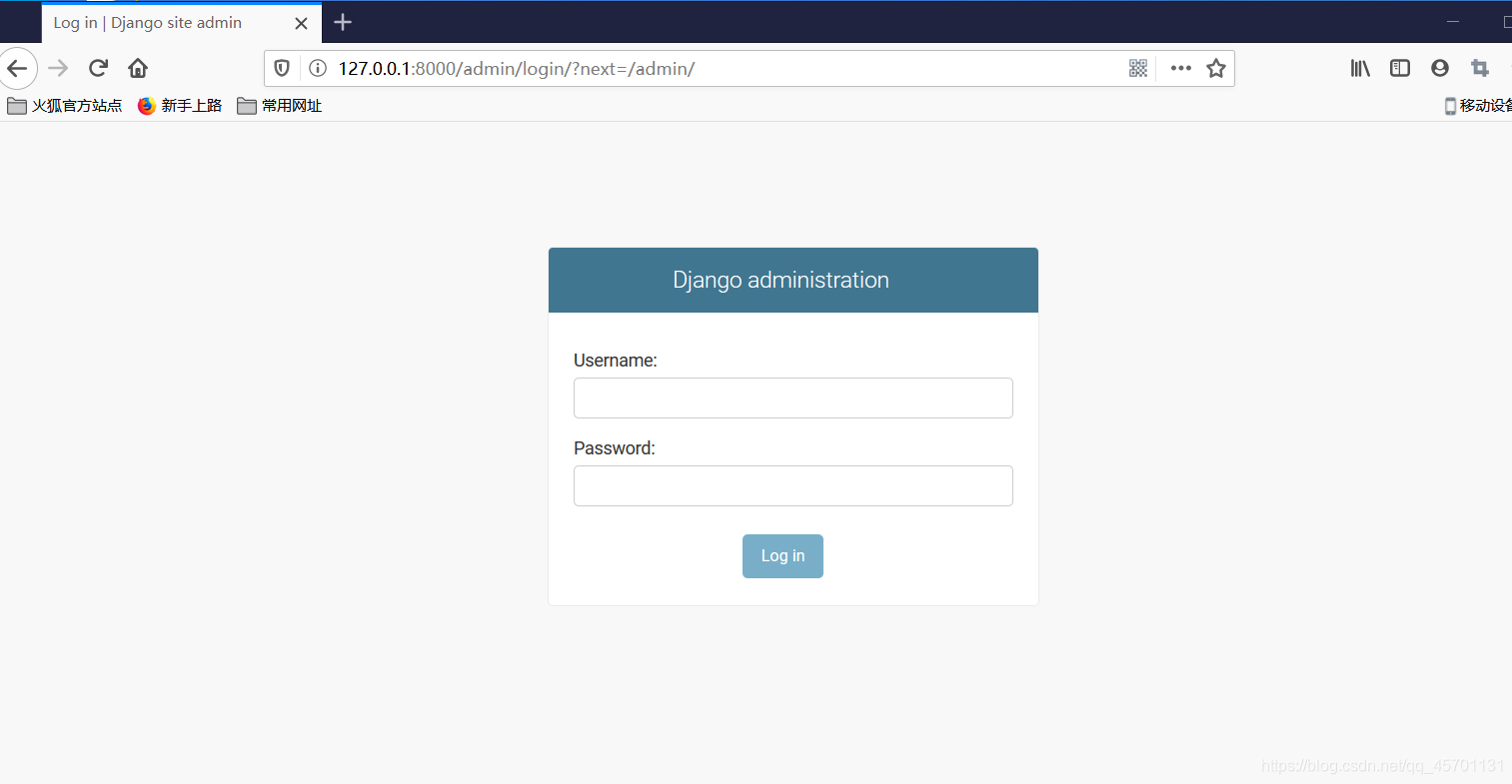Open the 新手上路 bookmark
Image resolution: width=1512 pixels, height=784 pixels.
point(180,106)
